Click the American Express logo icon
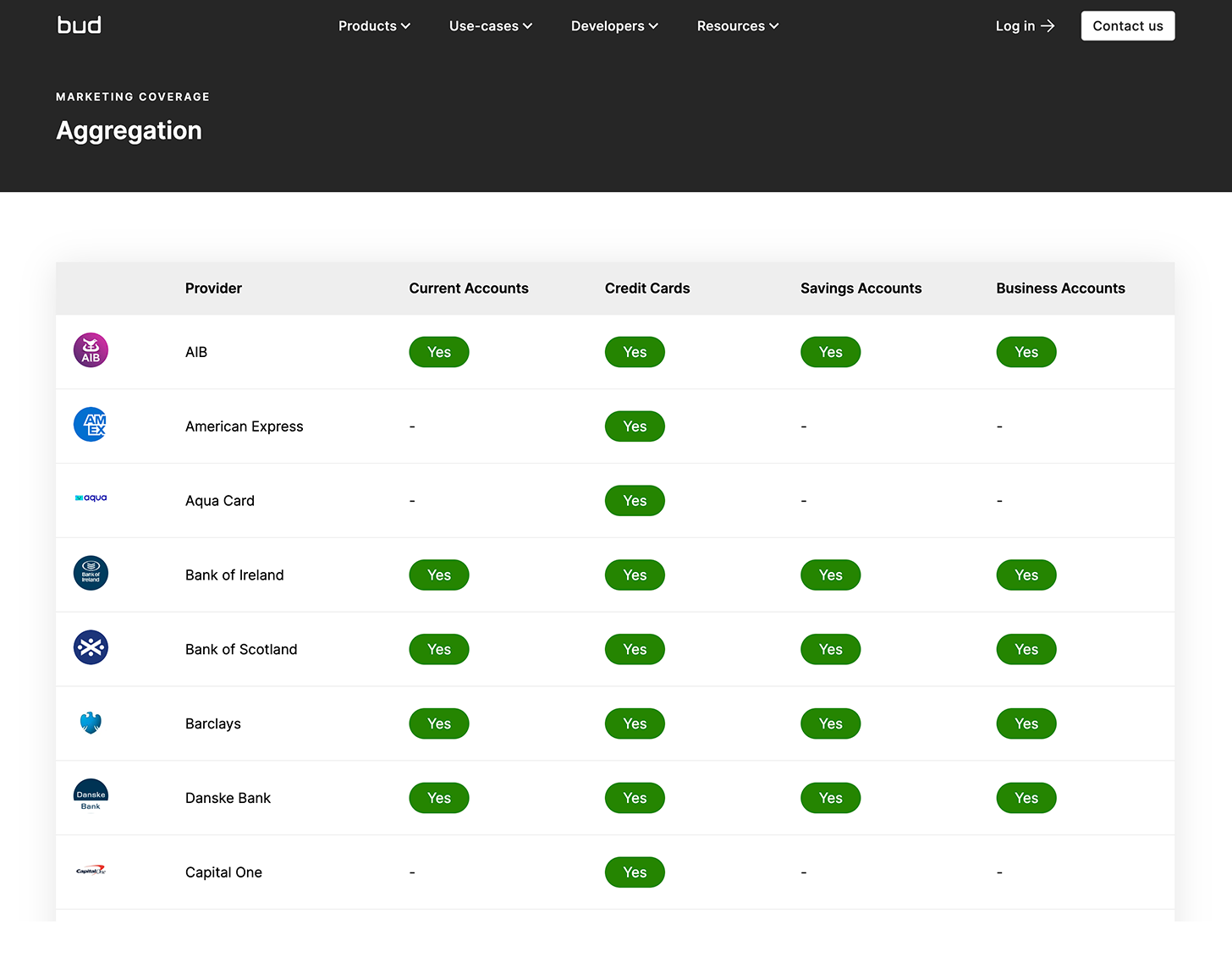This screenshot has height=968, width=1232. click(91, 425)
